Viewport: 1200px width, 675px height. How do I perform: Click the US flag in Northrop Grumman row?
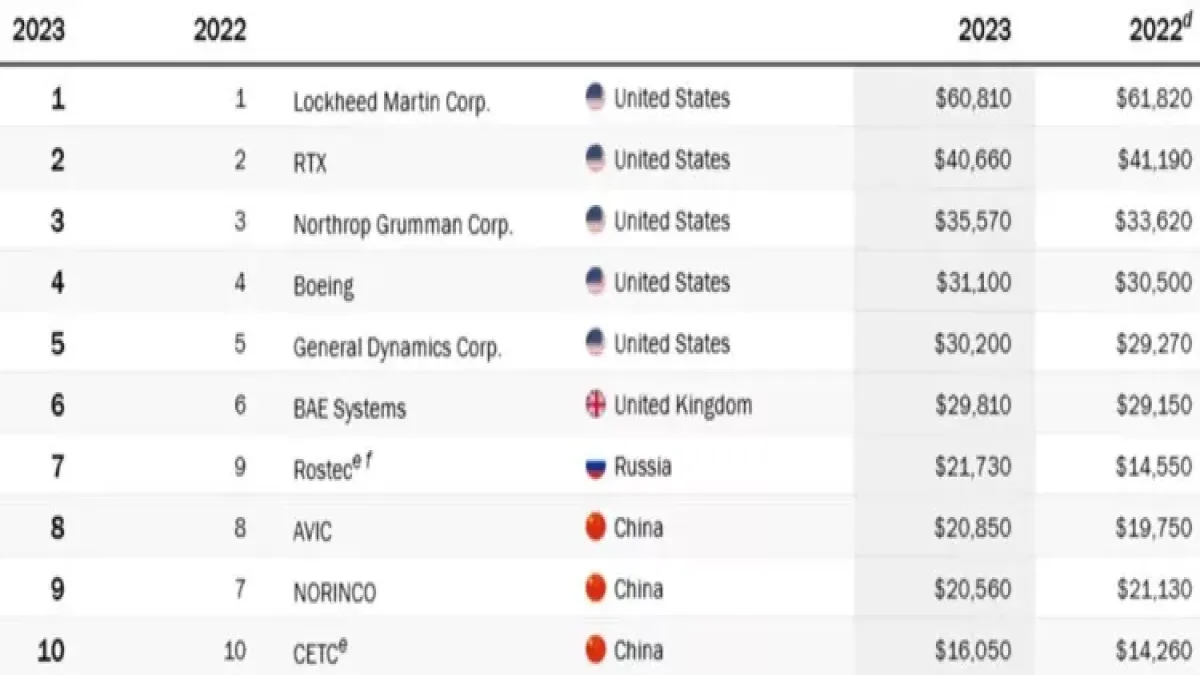(x=595, y=220)
